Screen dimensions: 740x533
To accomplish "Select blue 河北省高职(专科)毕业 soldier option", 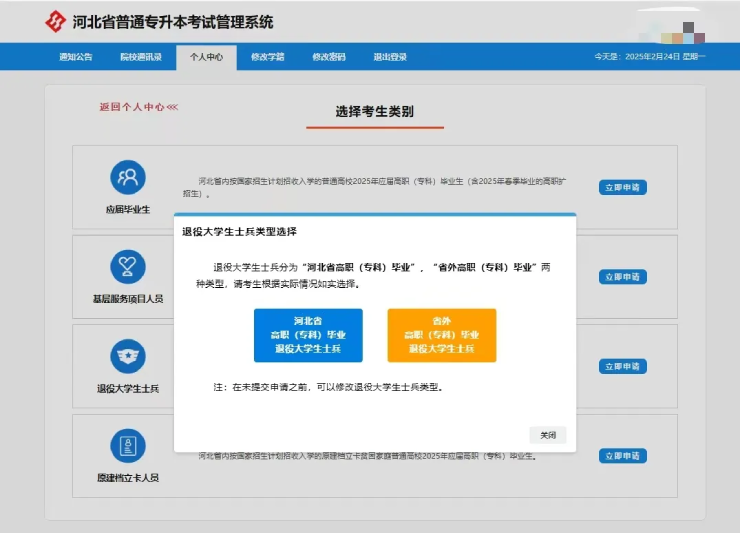I will click(308, 335).
